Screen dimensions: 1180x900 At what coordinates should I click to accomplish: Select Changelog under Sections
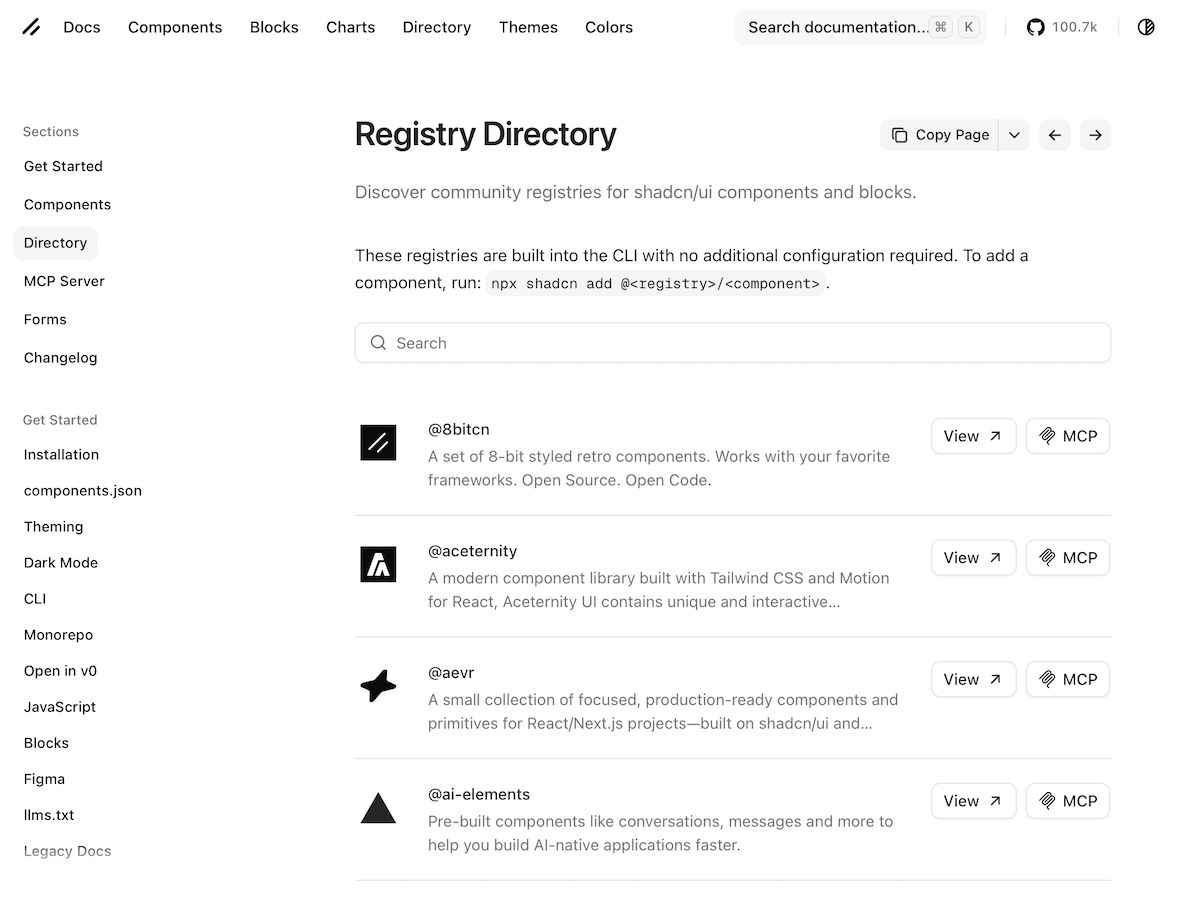(60, 357)
